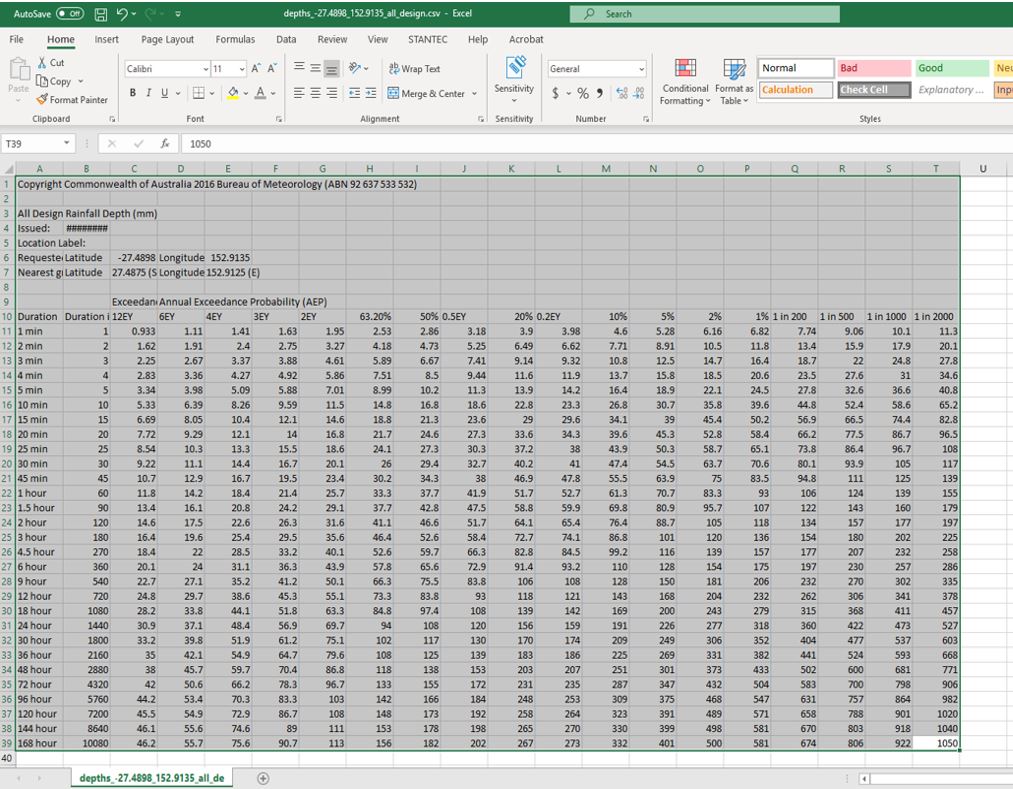Middle-align the cell contents
The width and height of the screenshot is (1013, 789).
[315, 67]
